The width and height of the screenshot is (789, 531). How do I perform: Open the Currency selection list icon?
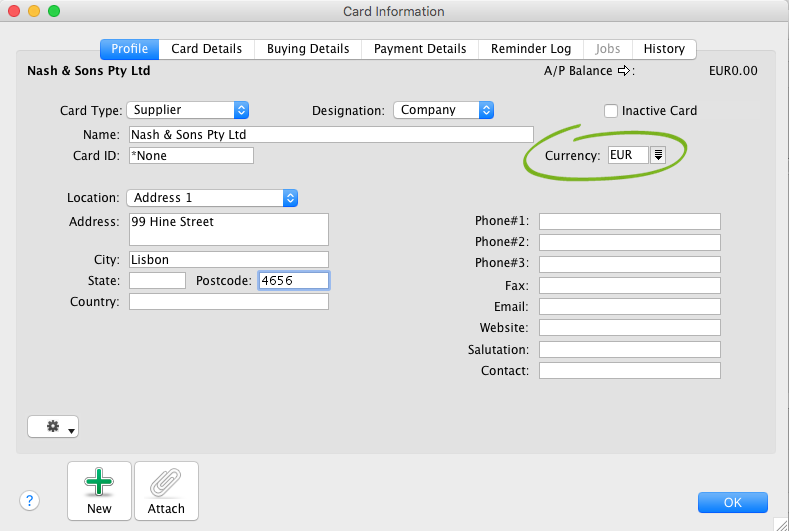click(x=658, y=155)
